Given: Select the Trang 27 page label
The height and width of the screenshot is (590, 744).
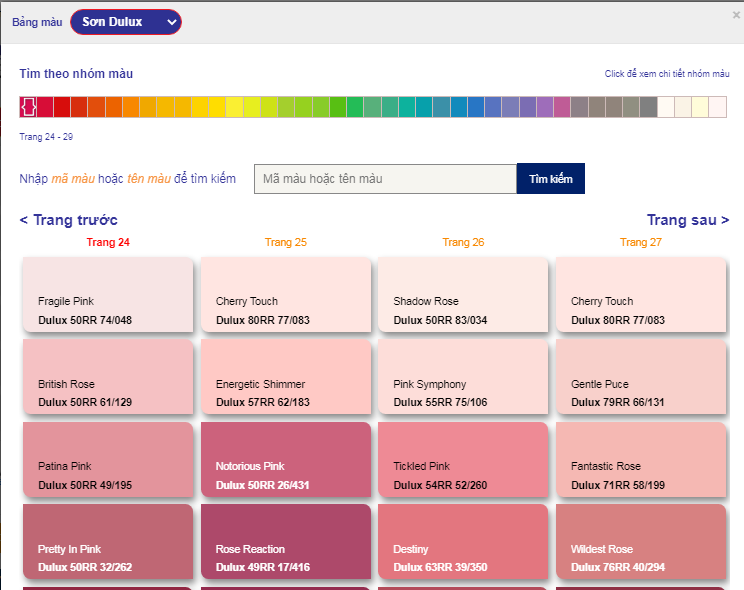Looking at the screenshot, I should (x=641, y=242).
